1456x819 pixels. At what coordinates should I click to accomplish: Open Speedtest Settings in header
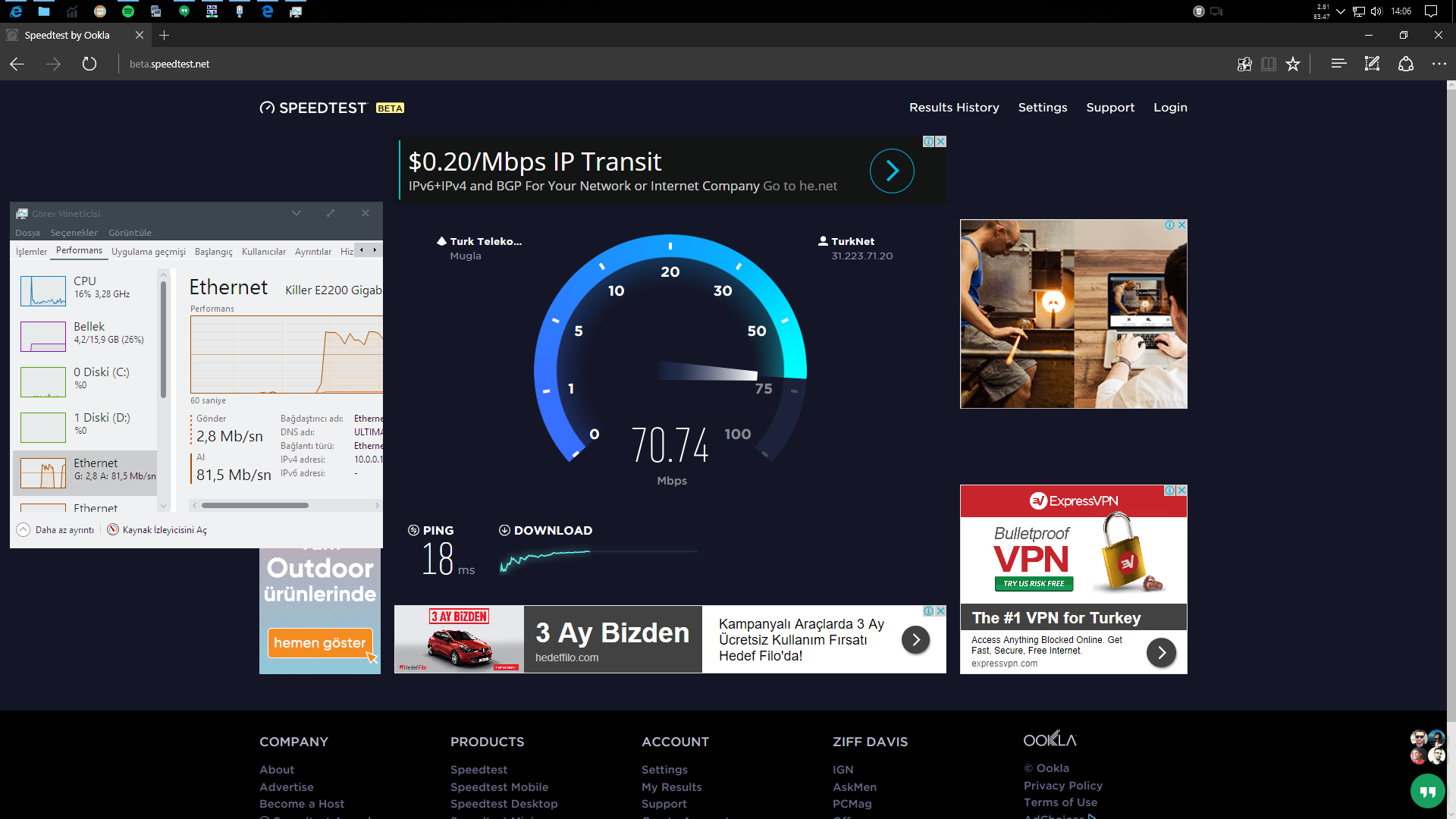click(1042, 108)
